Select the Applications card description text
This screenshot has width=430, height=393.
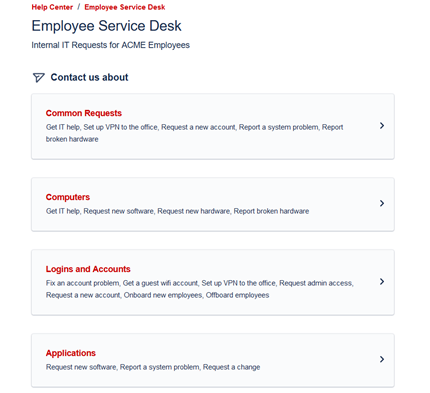pyautogui.click(x=153, y=367)
